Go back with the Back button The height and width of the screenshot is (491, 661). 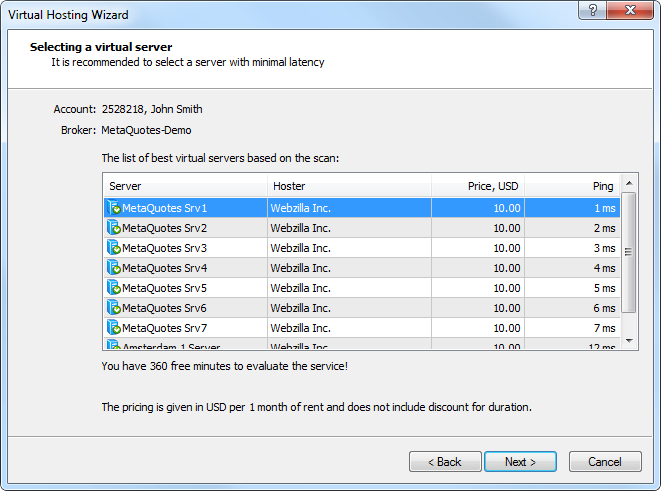tap(444, 462)
